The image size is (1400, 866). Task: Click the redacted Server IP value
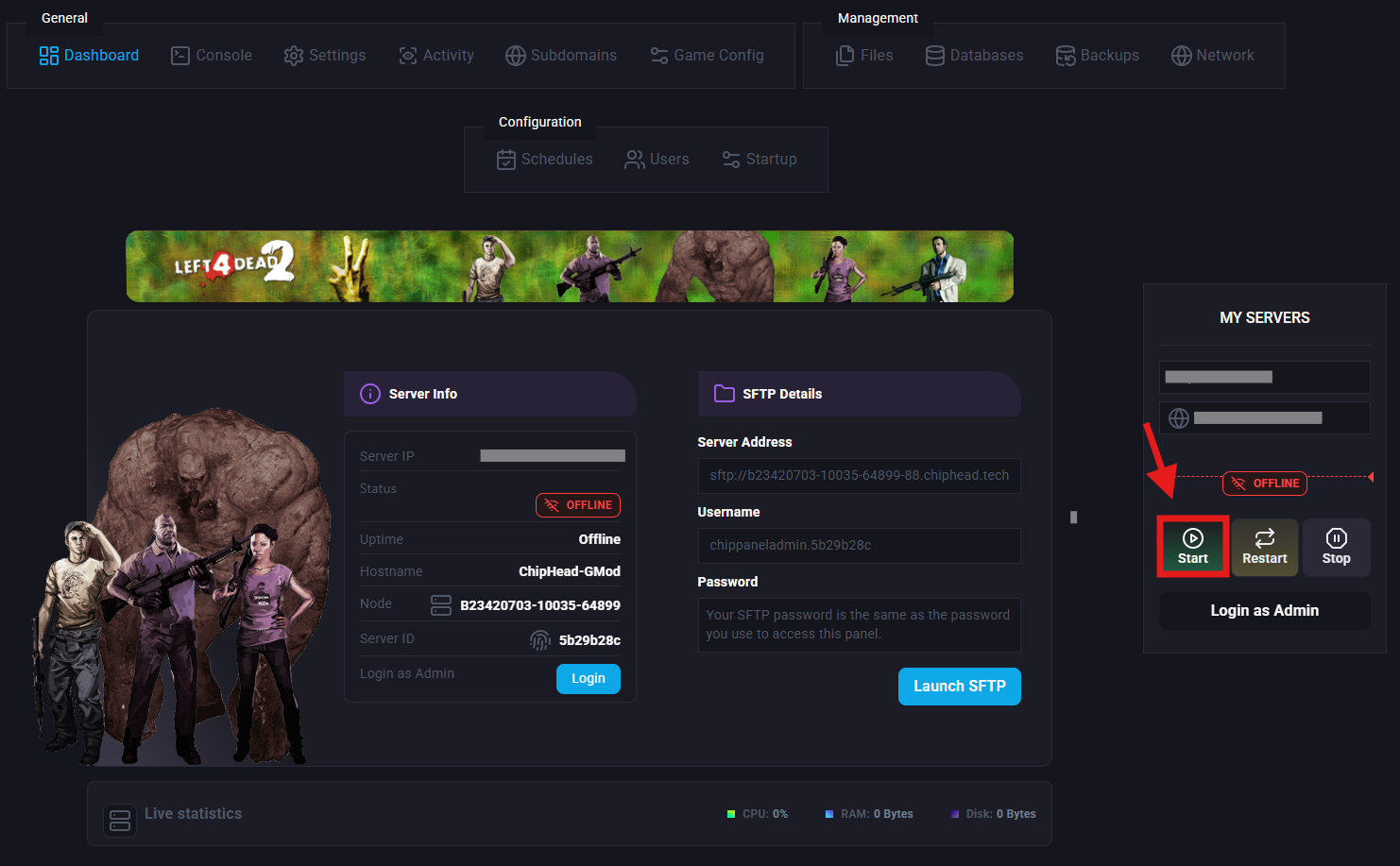click(553, 456)
